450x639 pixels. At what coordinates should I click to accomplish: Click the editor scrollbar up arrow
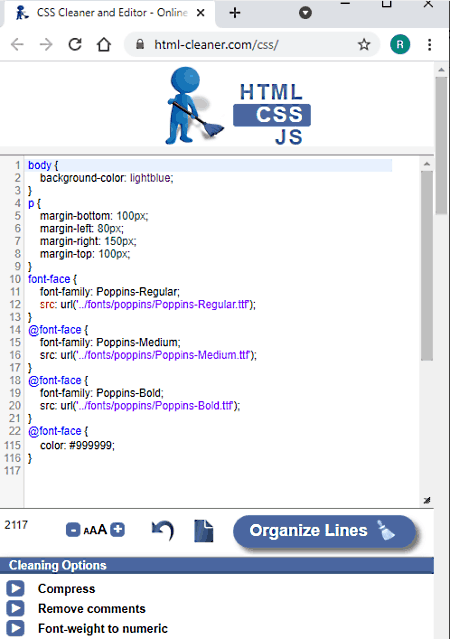click(427, 164)
